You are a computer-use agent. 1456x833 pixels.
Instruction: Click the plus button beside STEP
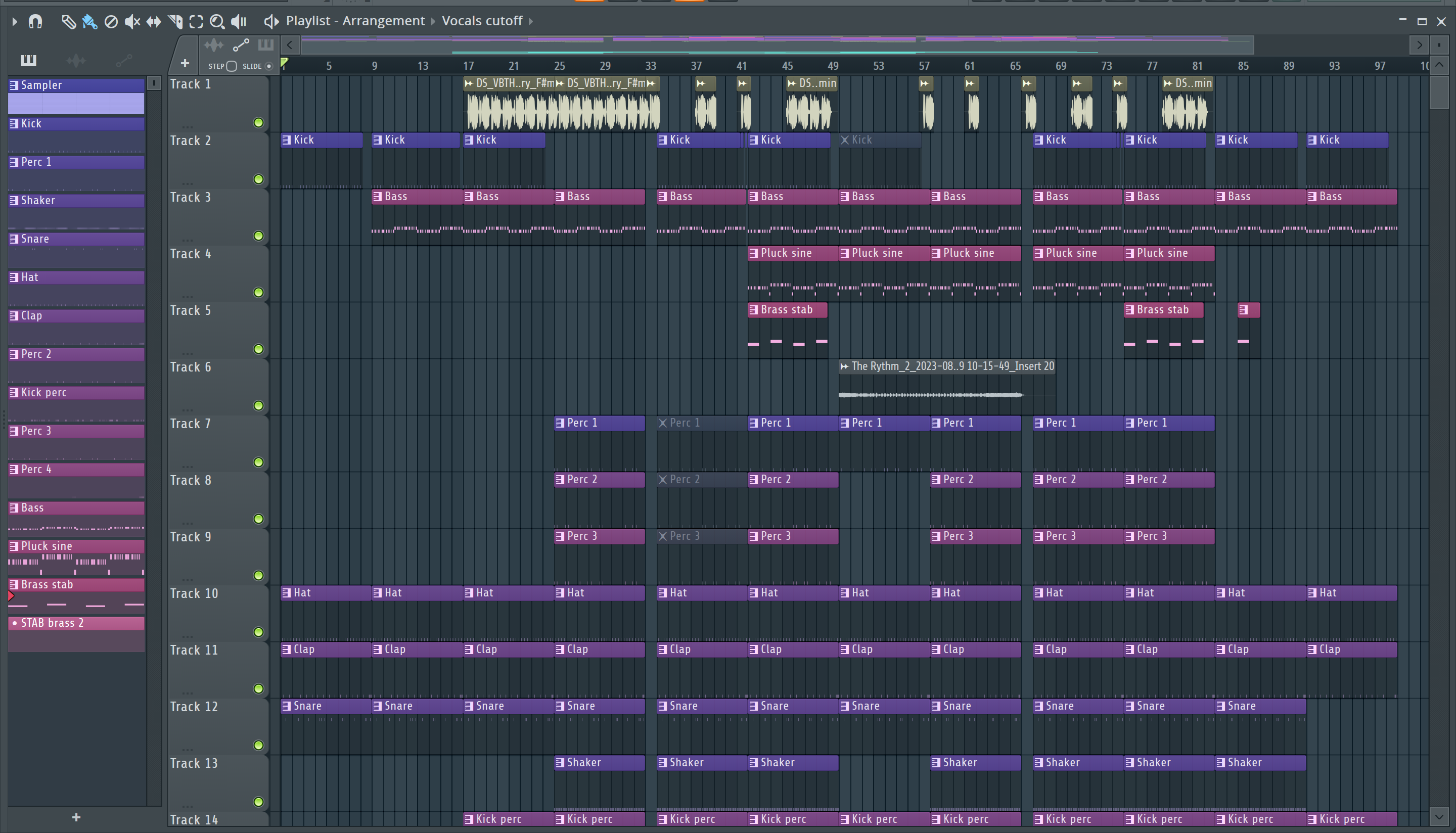pyautogui.click(x=185, y=64)
